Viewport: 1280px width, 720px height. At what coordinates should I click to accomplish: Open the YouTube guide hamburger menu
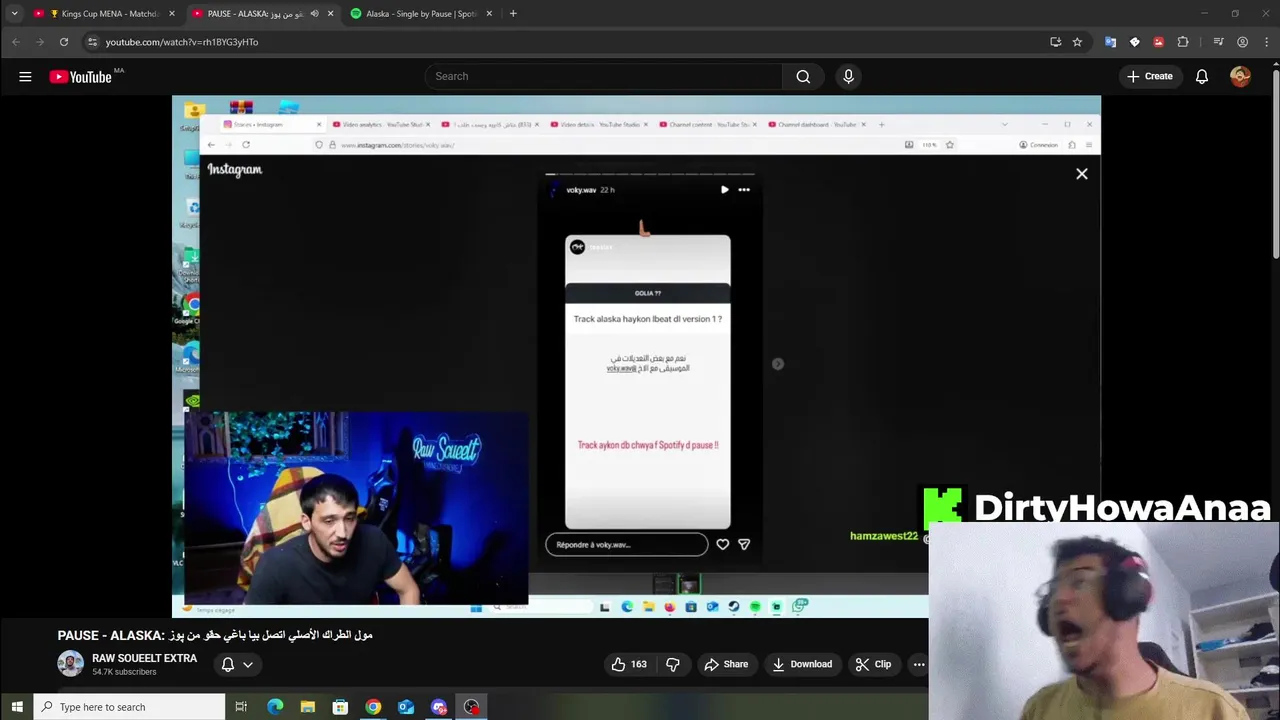tap(25, 76)
